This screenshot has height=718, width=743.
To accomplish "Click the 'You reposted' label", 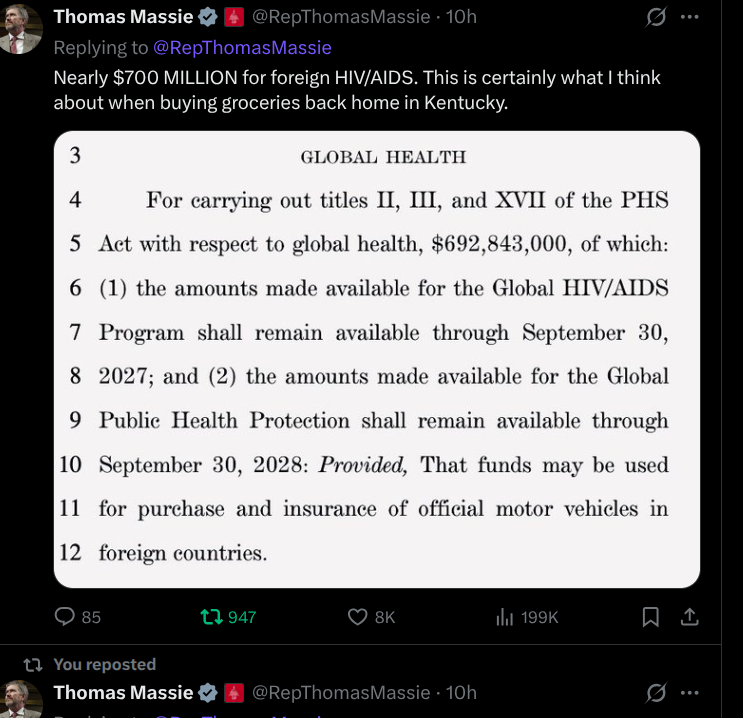I will [104, 664].
